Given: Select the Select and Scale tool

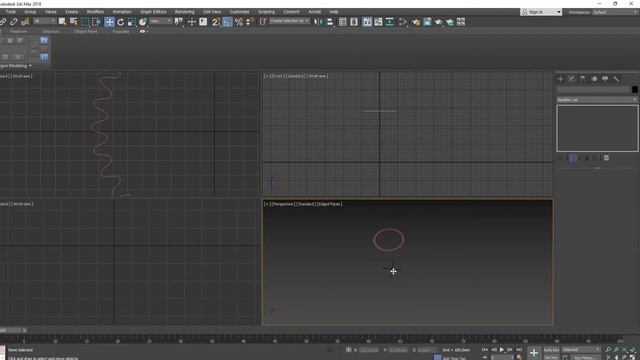Looking at the screenshot, I should (131, 22).
